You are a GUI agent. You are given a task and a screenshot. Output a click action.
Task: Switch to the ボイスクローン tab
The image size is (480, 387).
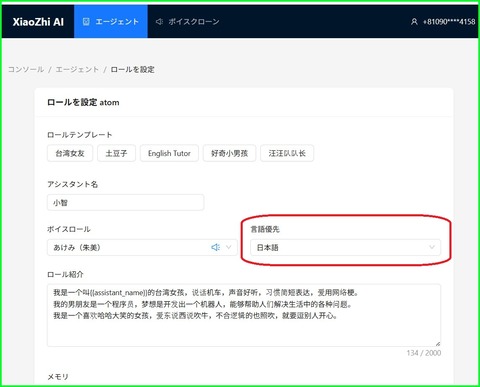(x=187, y=22)
